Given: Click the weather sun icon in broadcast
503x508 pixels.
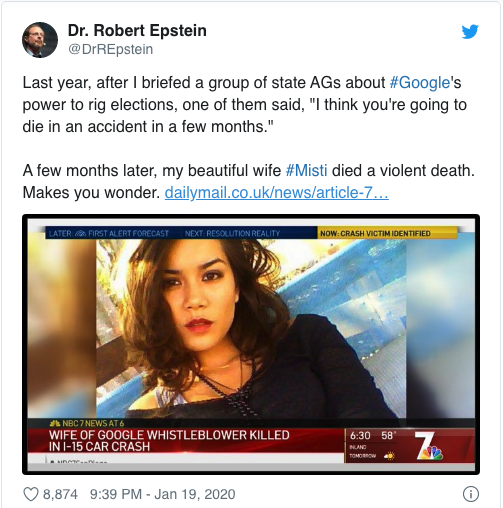Looking at the screenshot, I should (389, 455).
